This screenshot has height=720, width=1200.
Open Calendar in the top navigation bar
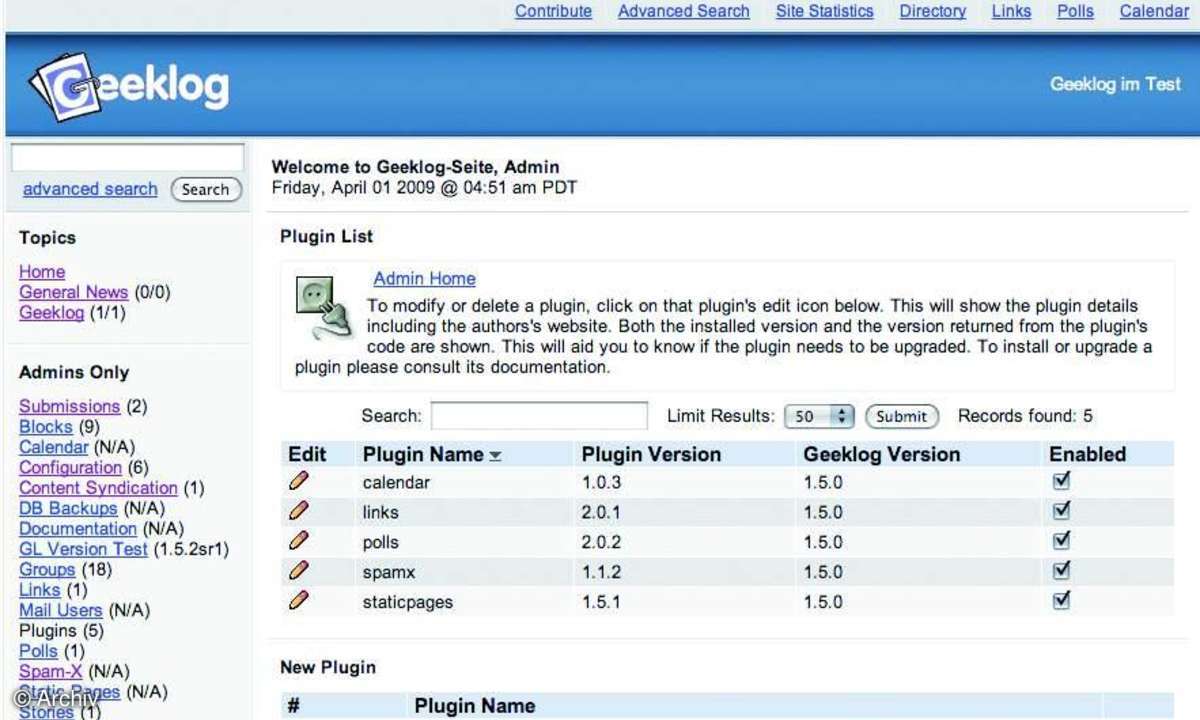click(1154, 11)
